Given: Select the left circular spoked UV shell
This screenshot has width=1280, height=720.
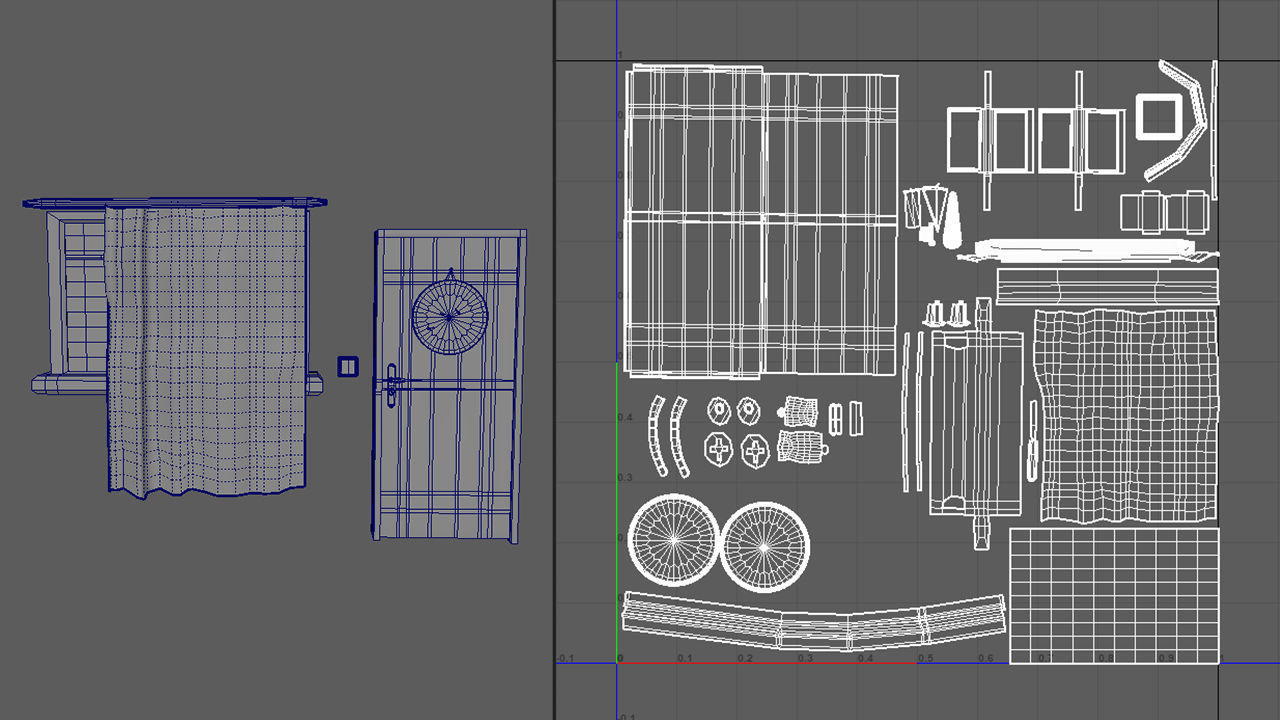Looking at the screenshot, I should point(673,540).
